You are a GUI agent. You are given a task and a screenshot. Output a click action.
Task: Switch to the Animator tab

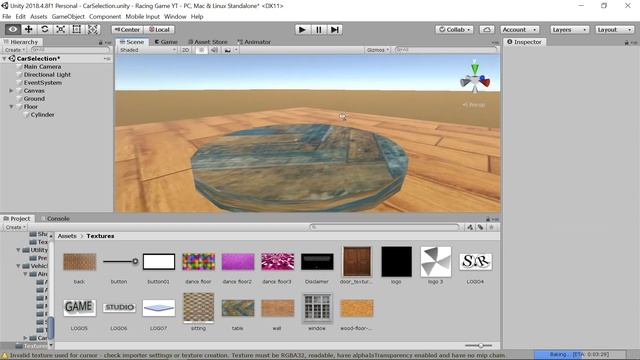[x=254, y=42]
